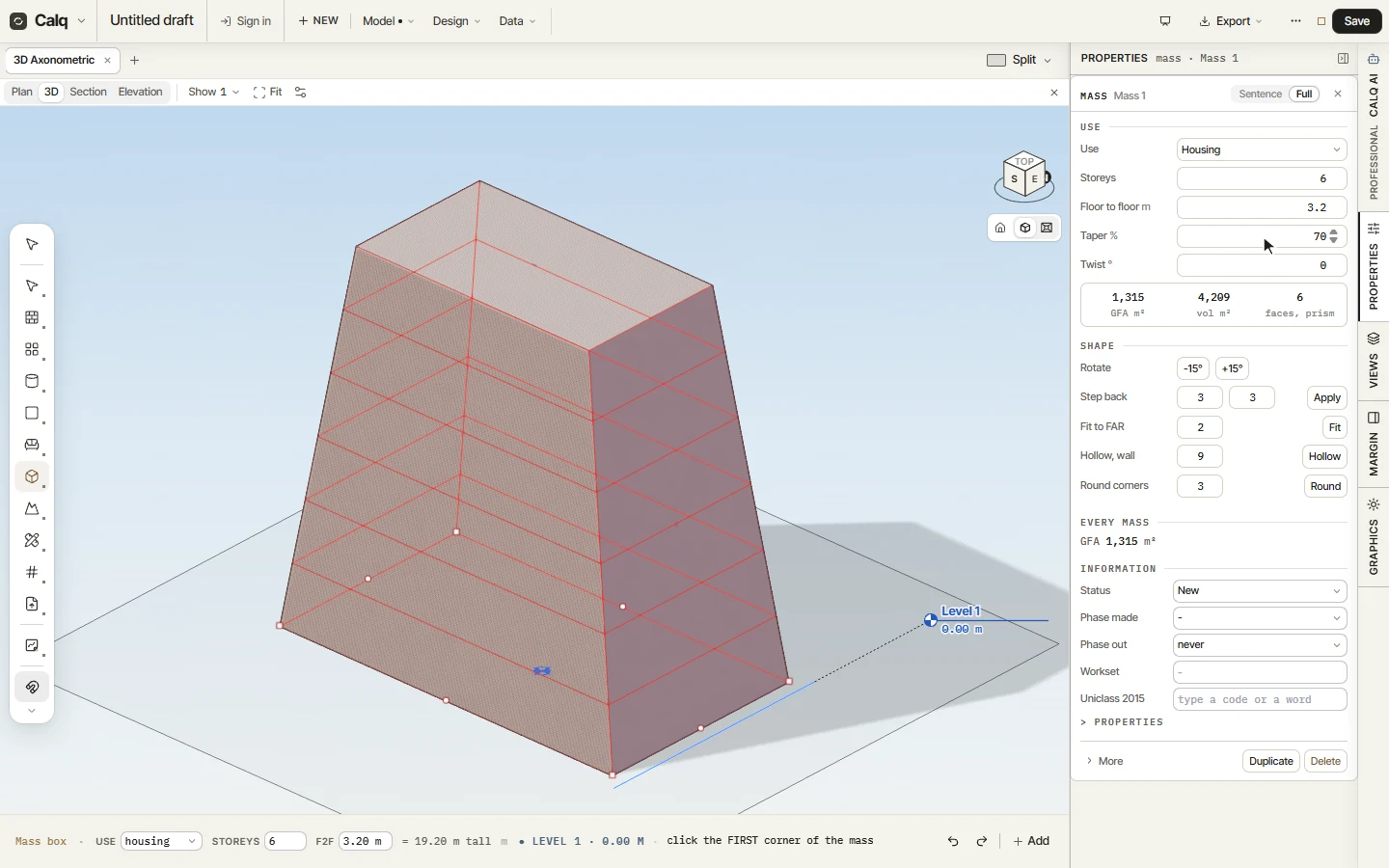Select the arrow pointer tool at top of tool palette

click(32, 245)
